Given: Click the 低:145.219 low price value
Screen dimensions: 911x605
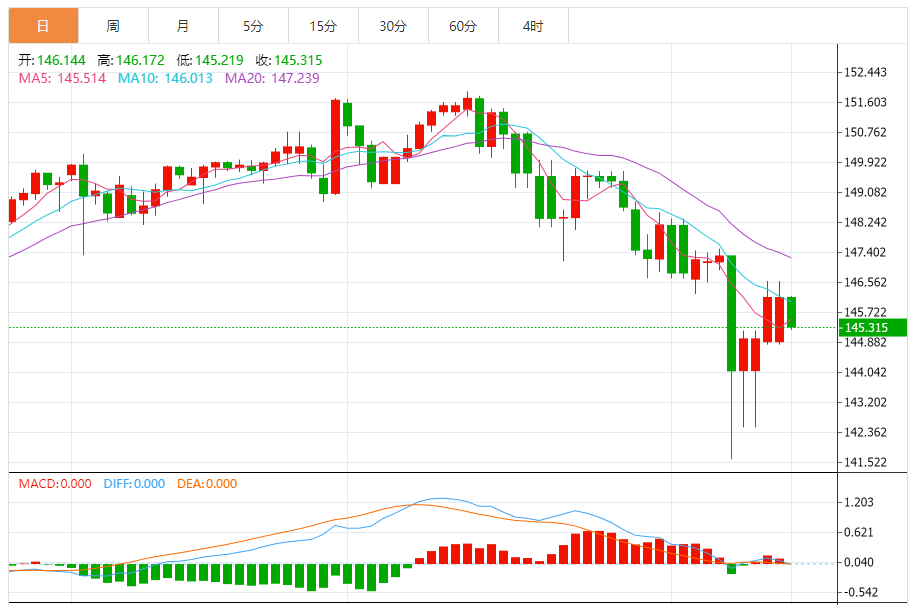Looking at the screenshot, I should pos(210,60).
